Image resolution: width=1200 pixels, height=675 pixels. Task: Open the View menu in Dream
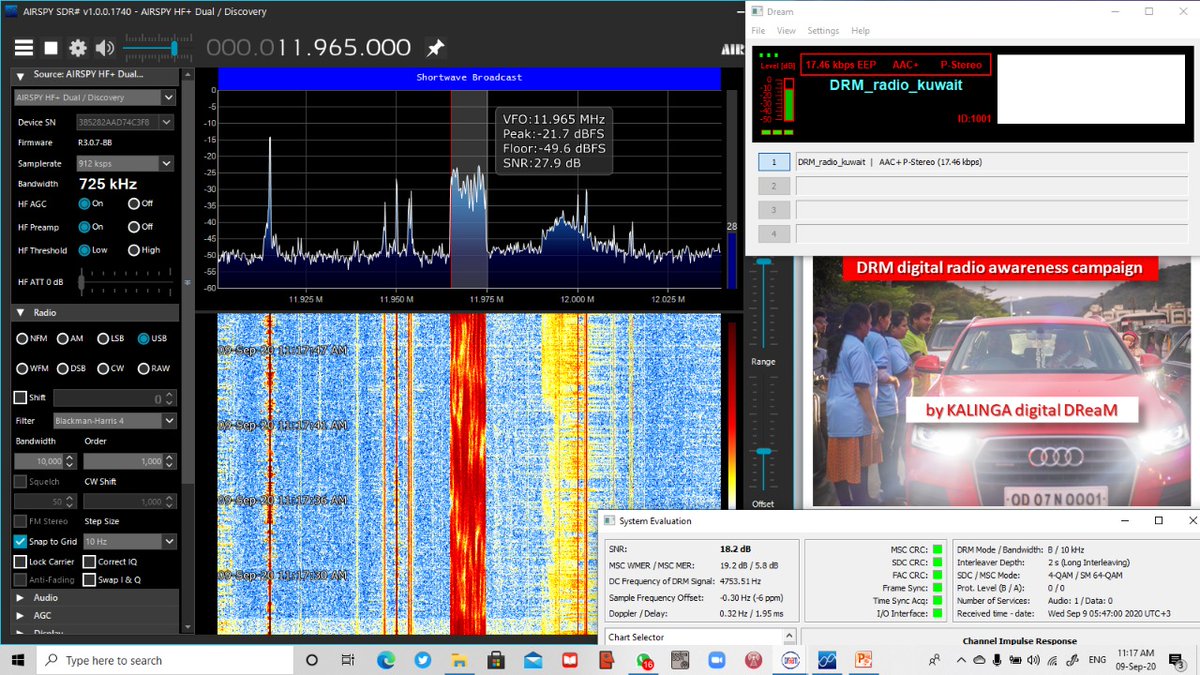pyautogui.click(x=786, y=31)
